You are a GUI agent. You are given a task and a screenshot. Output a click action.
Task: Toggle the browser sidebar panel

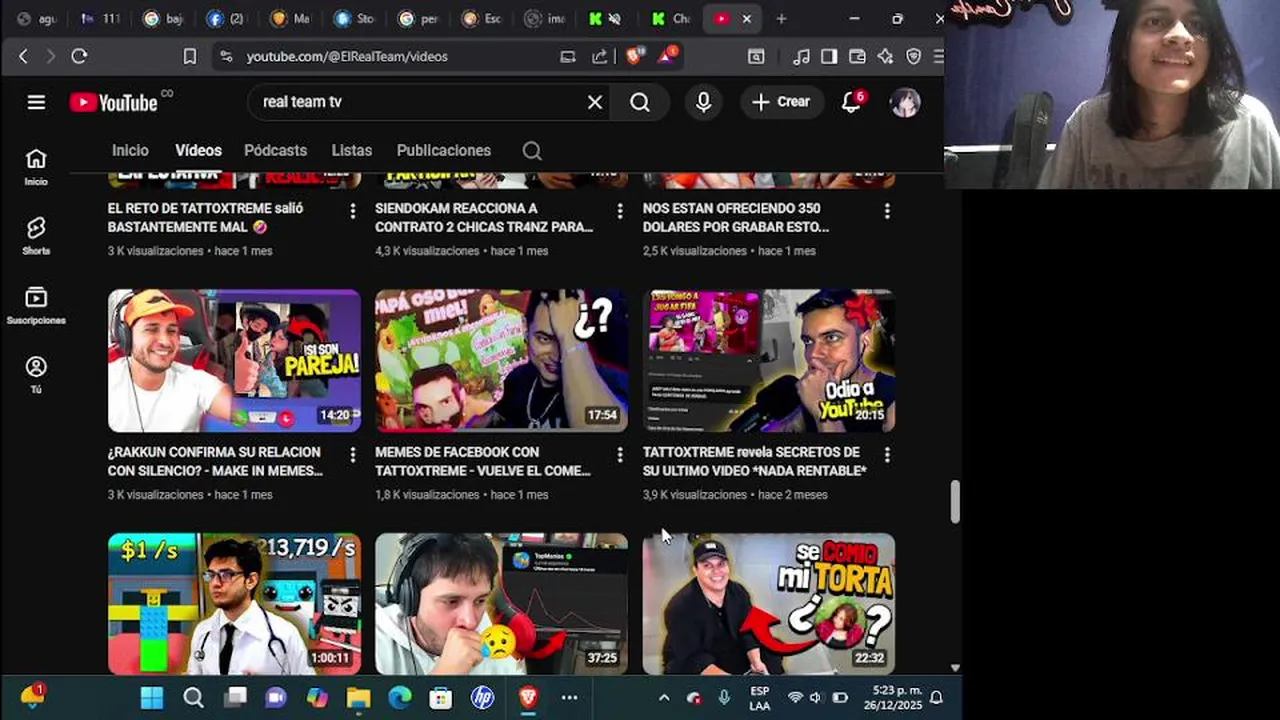829,57
